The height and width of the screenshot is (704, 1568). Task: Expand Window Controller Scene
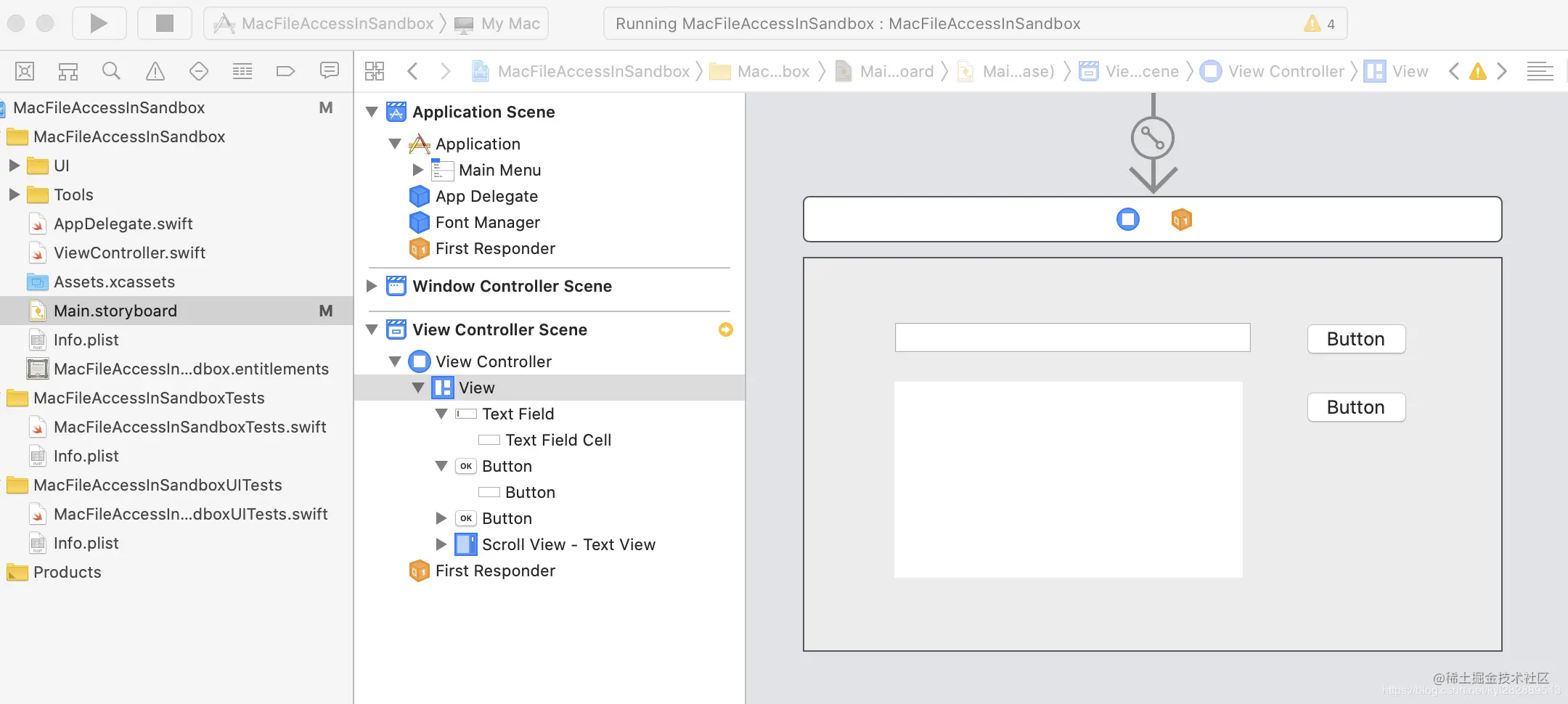click(371, 286)
